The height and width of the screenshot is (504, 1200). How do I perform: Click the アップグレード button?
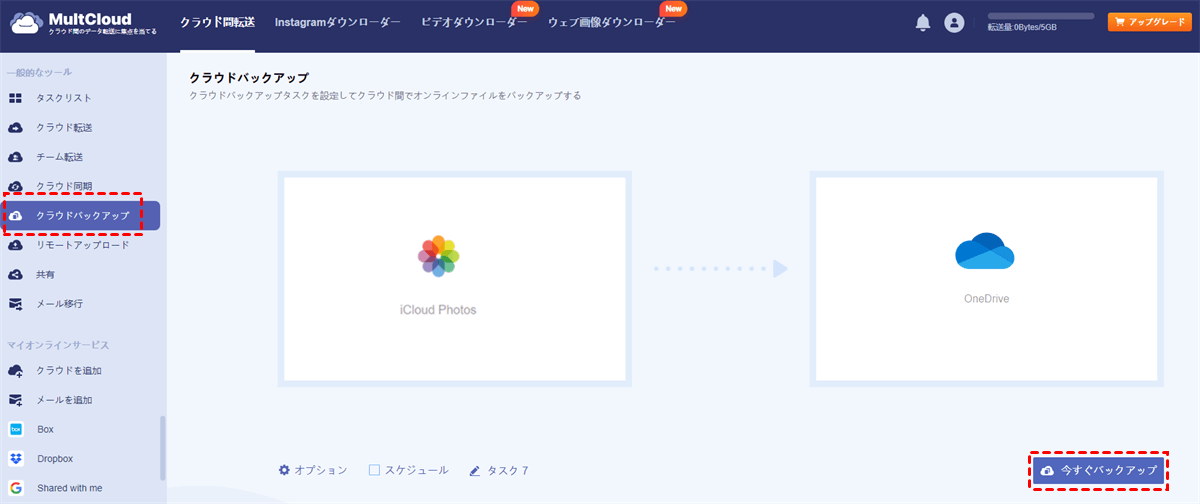(1149, 22)
